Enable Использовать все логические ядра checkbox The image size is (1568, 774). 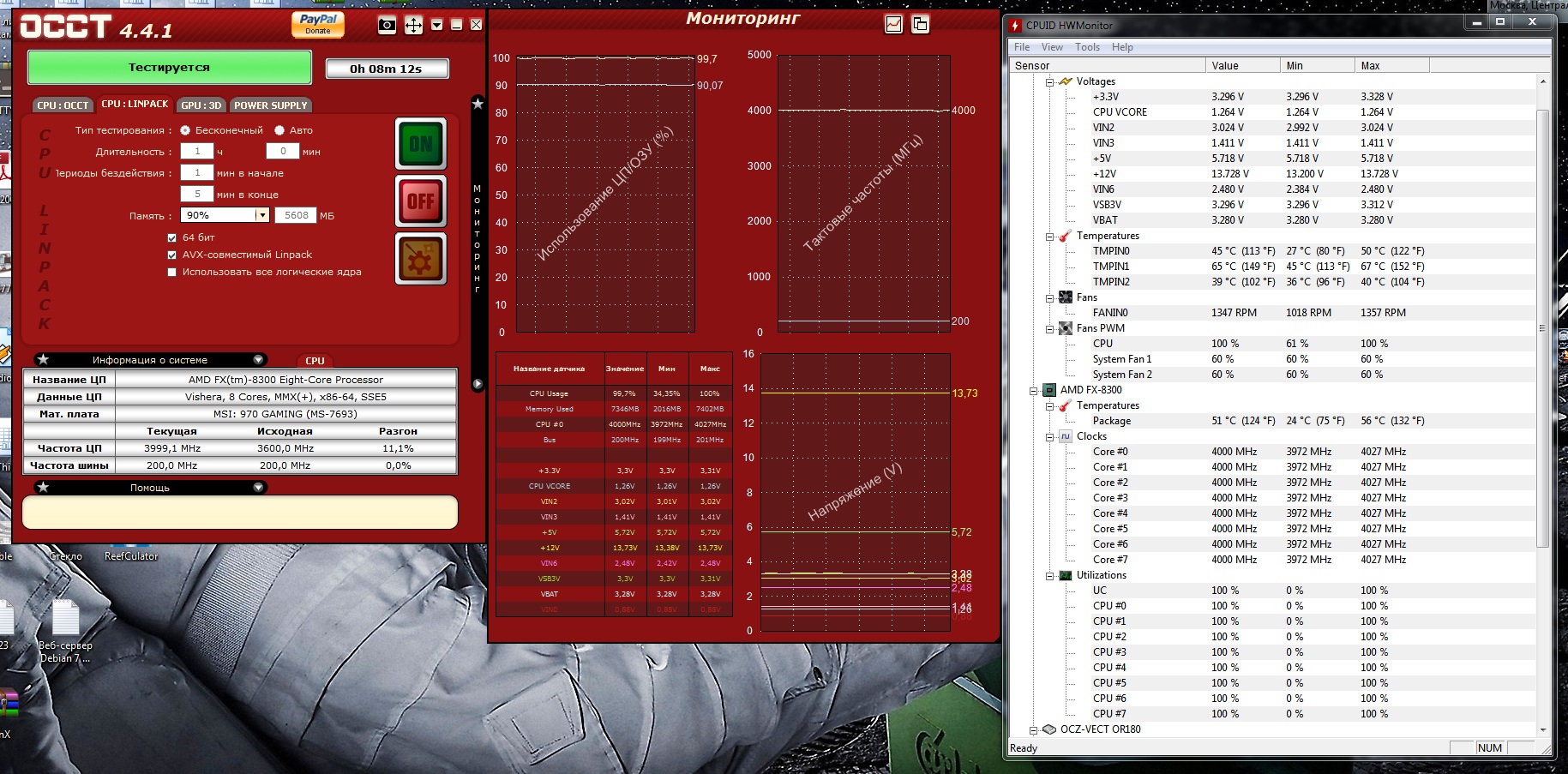[x=172, y=272]
